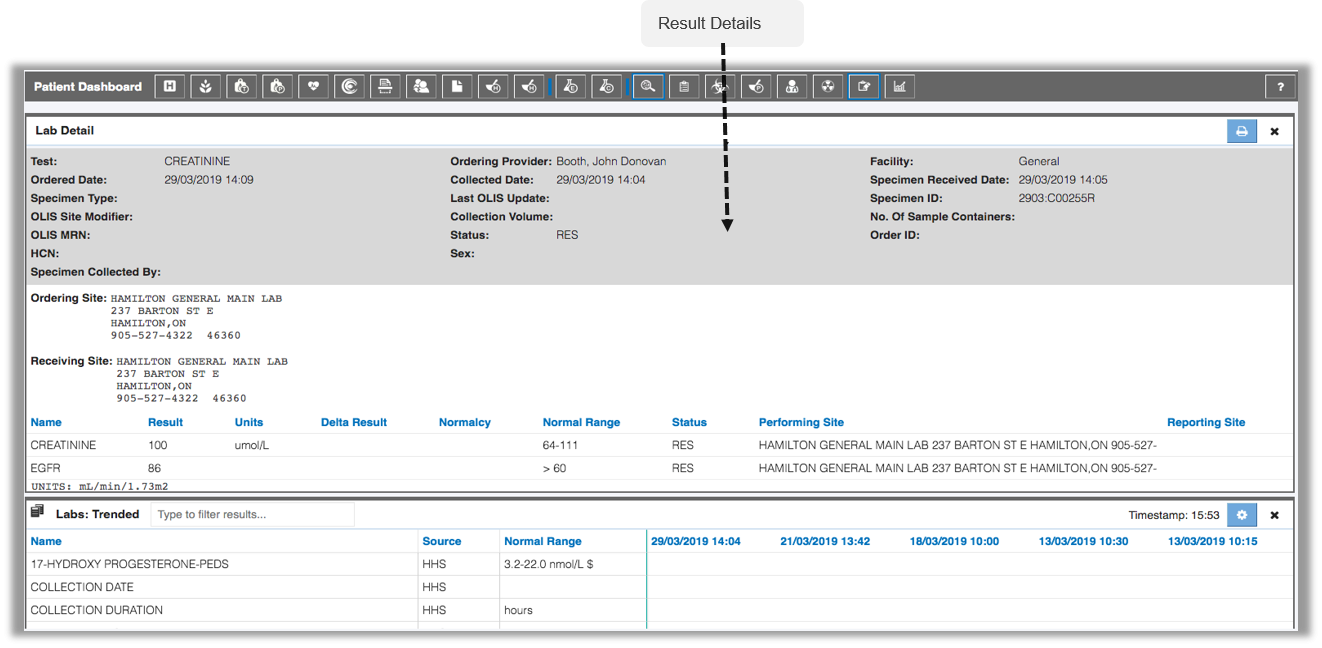This screenshot has height=648, width=1322.
Task: Select the magnifying glass lab search tool
Action: (x=647, y=86)
